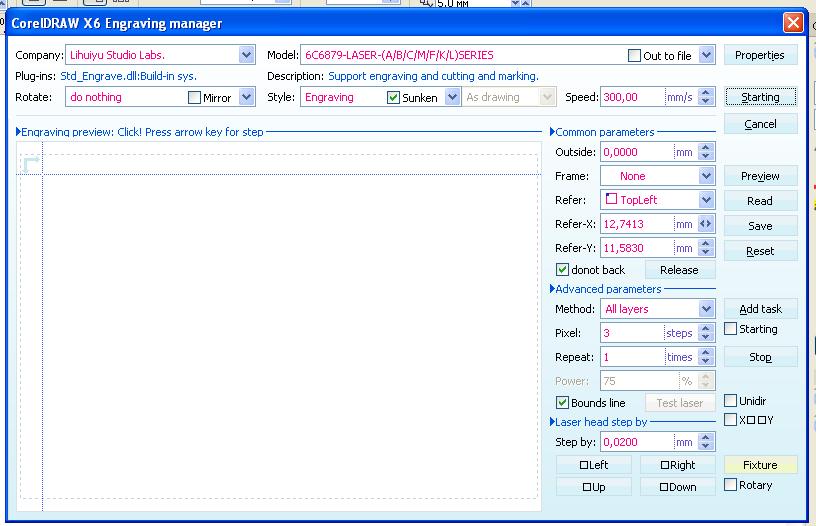The image size is (816, 526).
Task: Click the Preview button
Action: click(760, 176)
